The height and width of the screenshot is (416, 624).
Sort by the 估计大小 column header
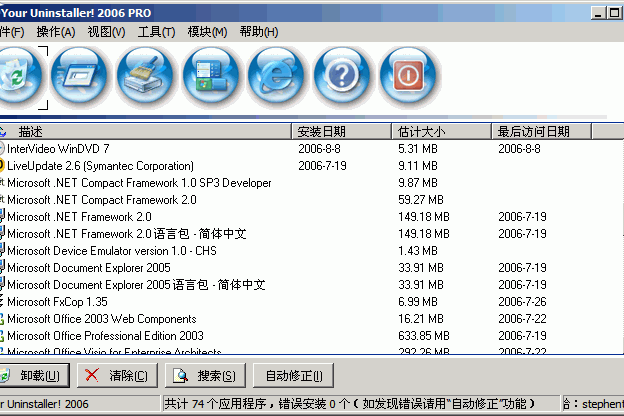click(x=441, y=131)
